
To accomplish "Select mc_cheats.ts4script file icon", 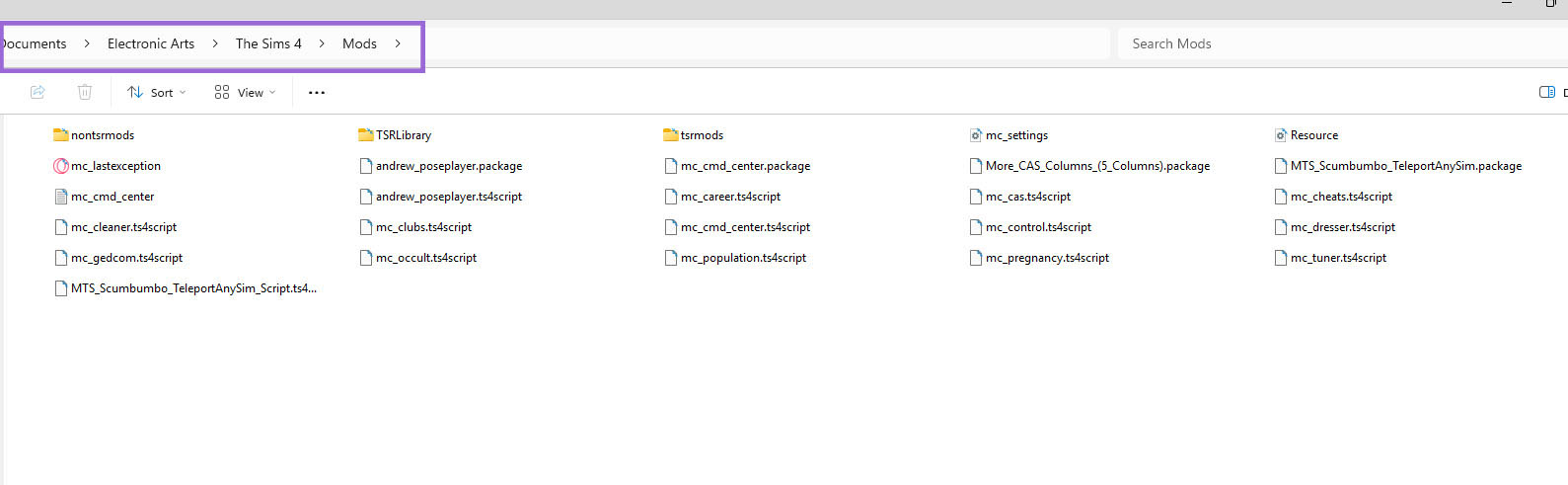I will tap(1281, 197).
